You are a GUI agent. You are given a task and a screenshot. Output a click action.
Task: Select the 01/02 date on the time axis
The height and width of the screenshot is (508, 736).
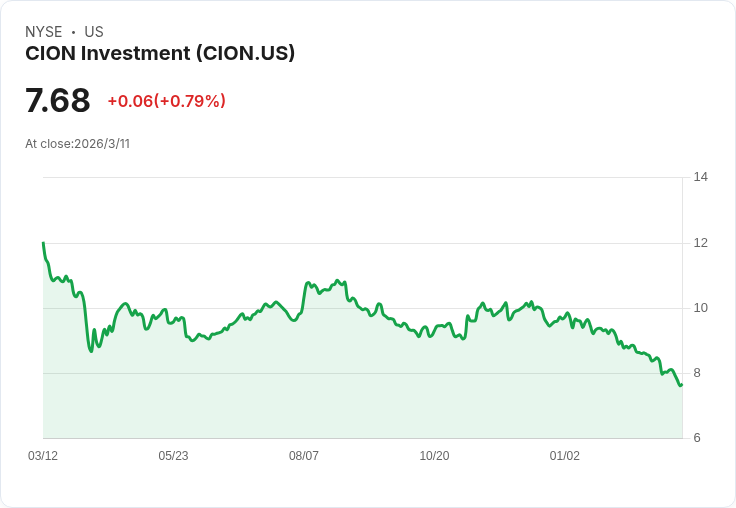click(x=565, y=456)
